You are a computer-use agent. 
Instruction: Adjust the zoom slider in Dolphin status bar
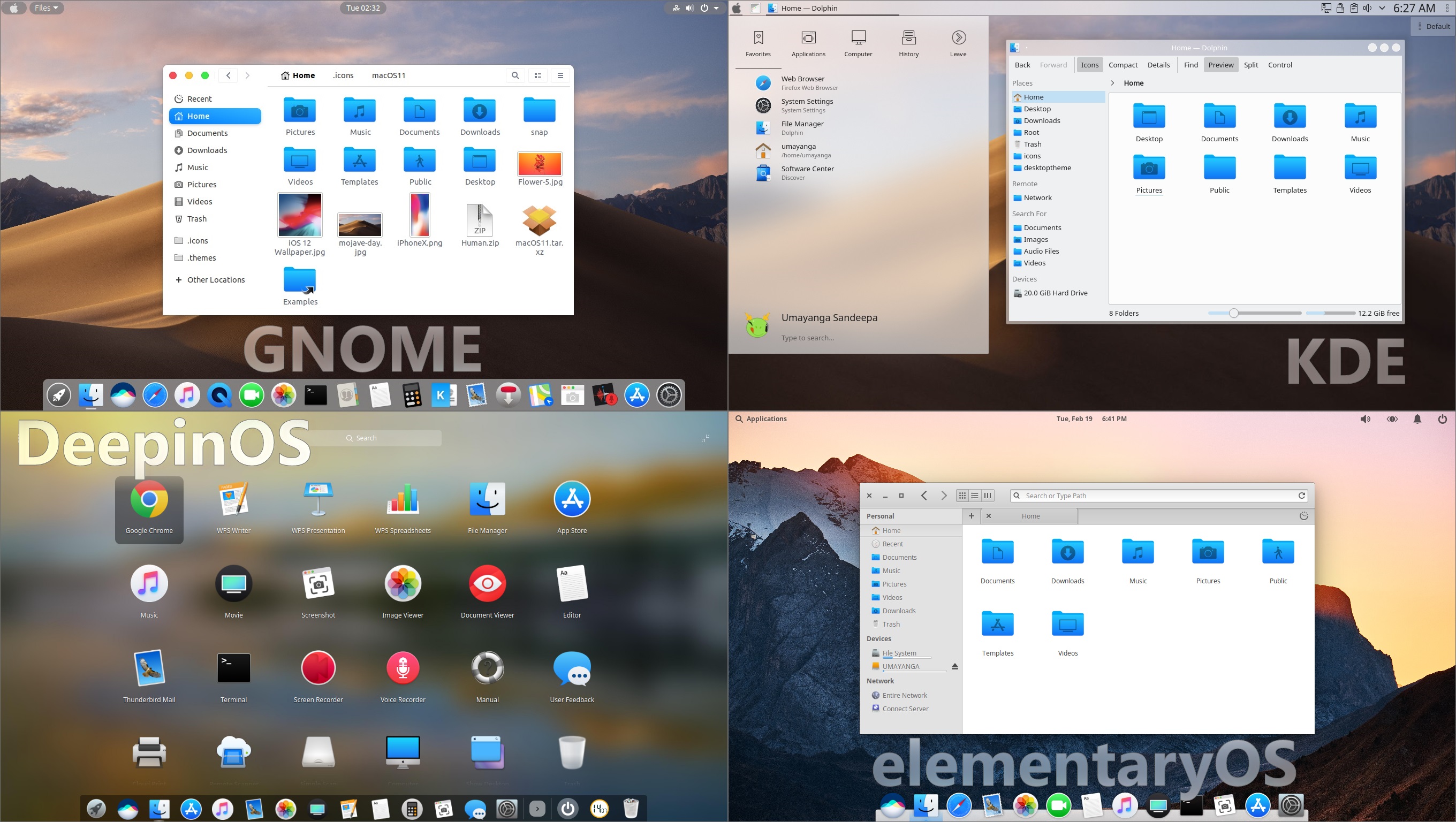(1233, 313)
